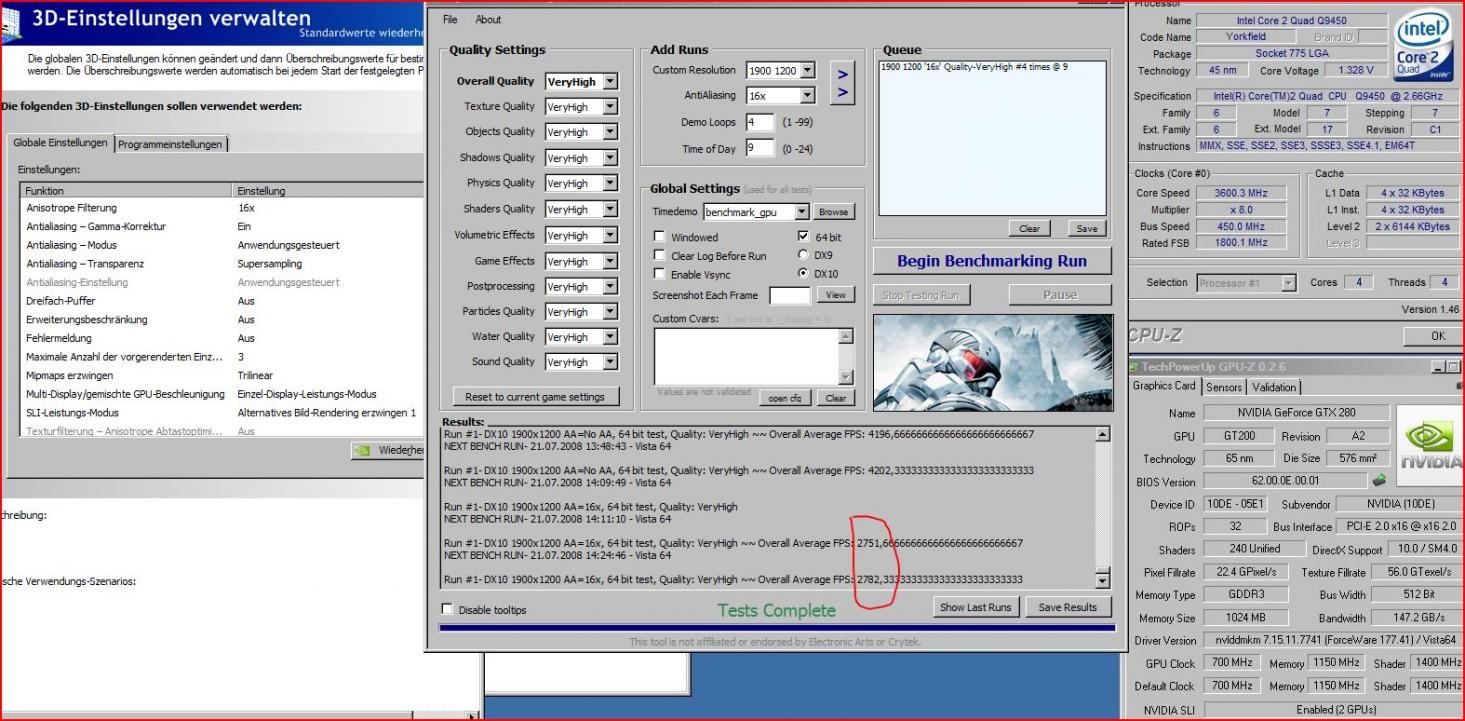
Task: Open the AntiAliasing dropdown
Action: (807, 96)
